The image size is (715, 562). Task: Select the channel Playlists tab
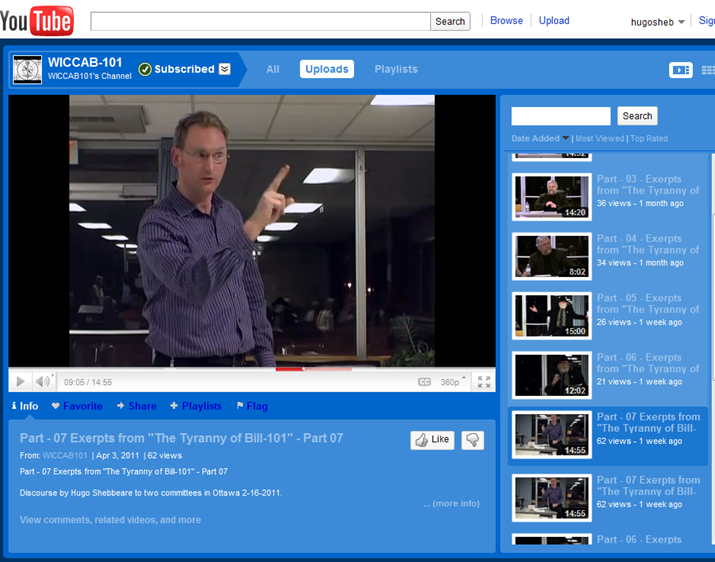(396, 69)
